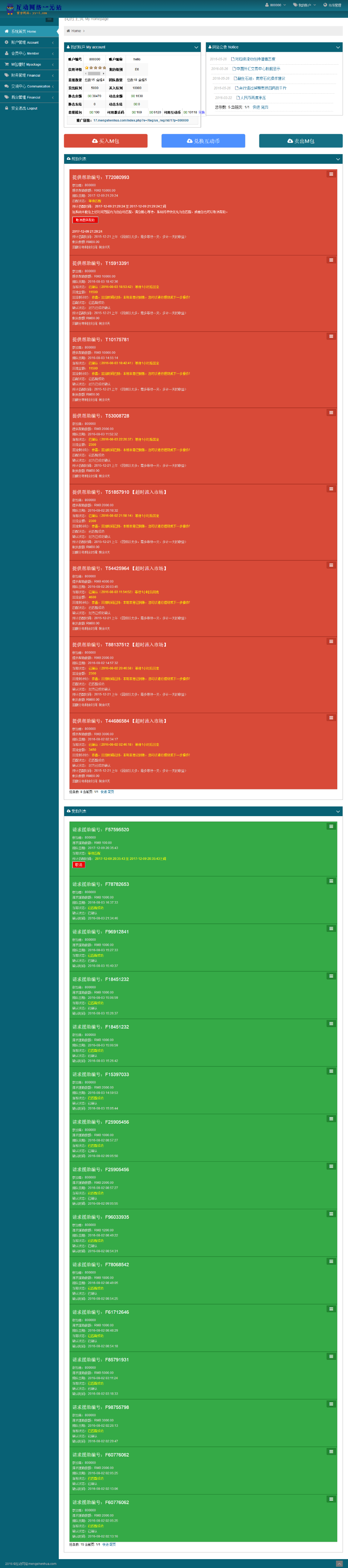Click the cloud icon in 帮助列表 header
Image resolution: width=348 pixels, height=1568 pixels.
[x=68, y=159]
